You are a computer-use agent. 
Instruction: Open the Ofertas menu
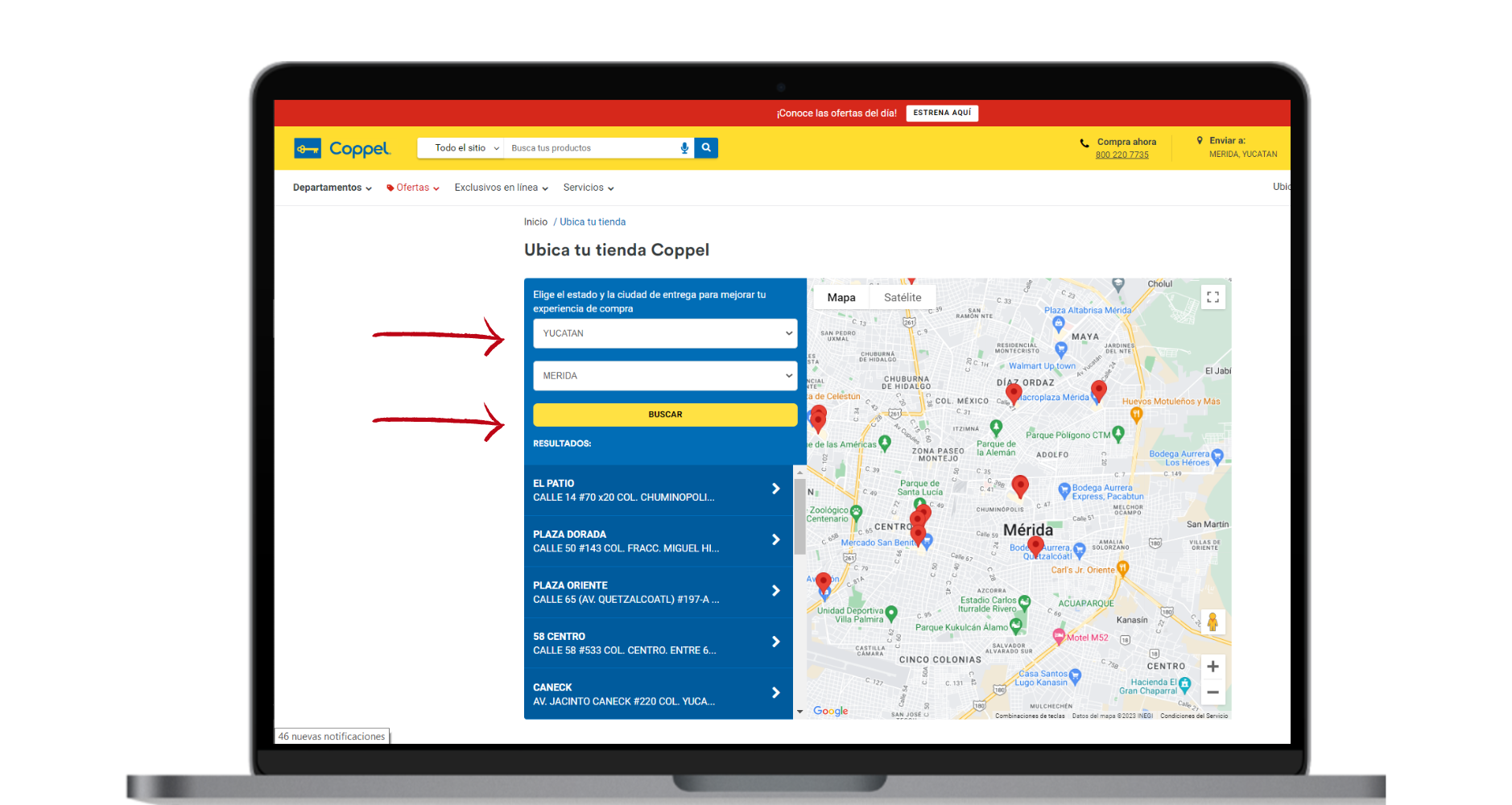click(x=412, y=188)
